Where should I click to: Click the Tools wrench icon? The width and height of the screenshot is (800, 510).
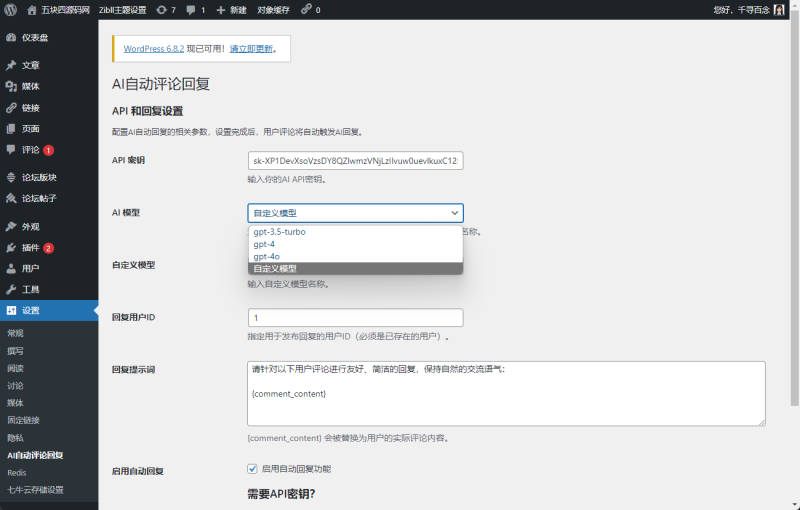pyautogui.click(x=11, y=289)
